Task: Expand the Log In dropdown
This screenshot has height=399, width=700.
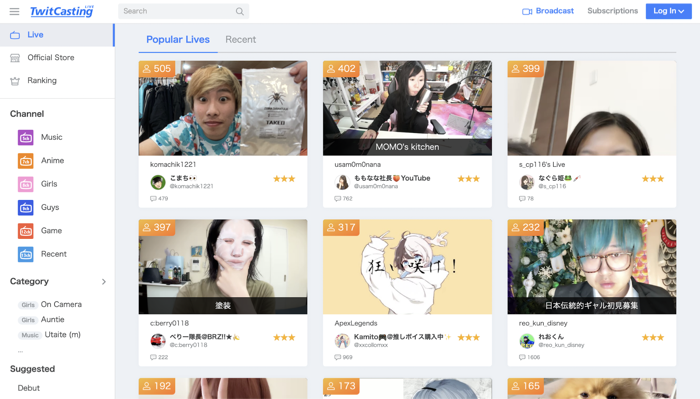Action: click(x=668, y=11)
